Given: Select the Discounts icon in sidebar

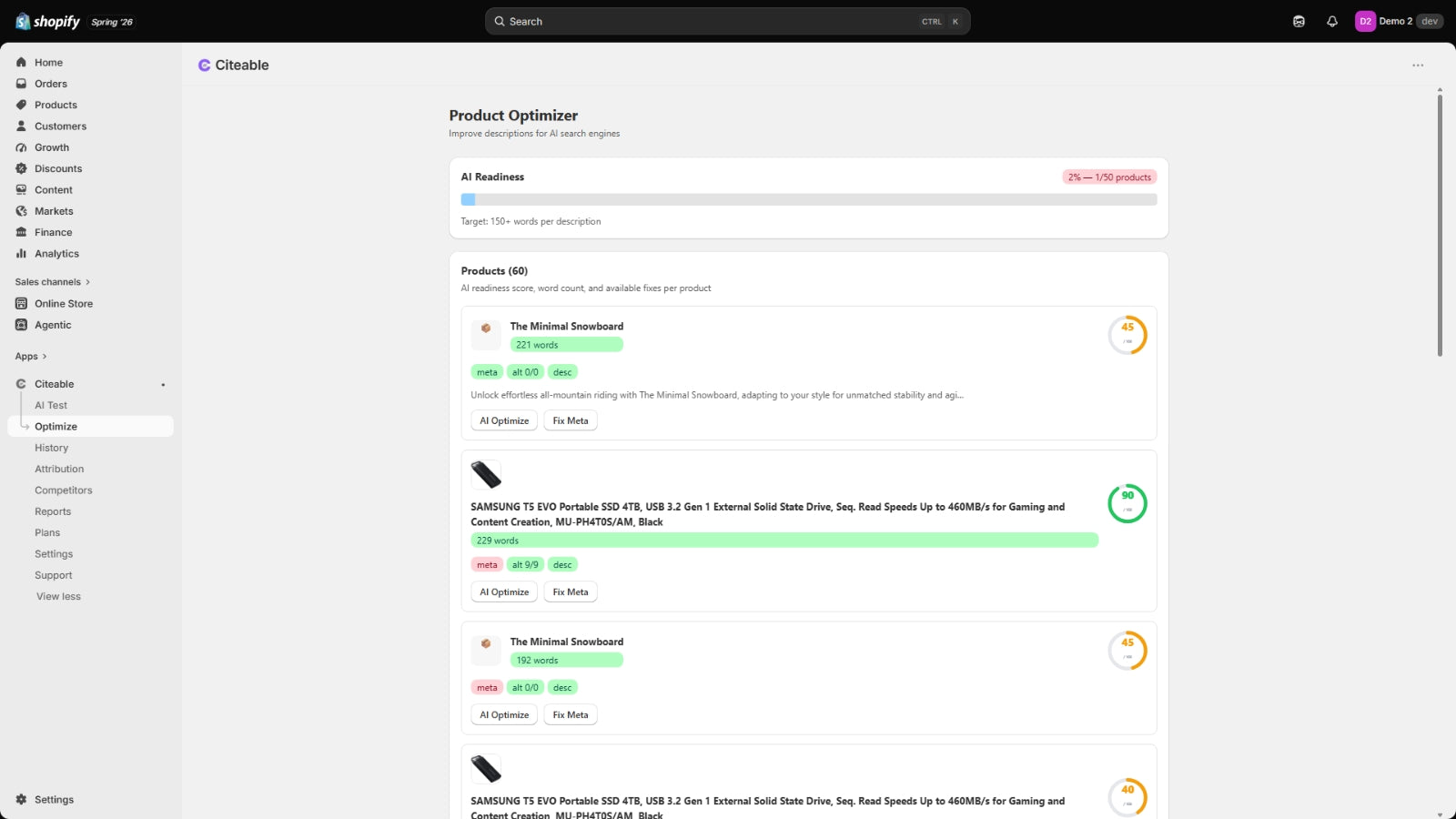Looking at the screenshot, I should tap(21, 168).
